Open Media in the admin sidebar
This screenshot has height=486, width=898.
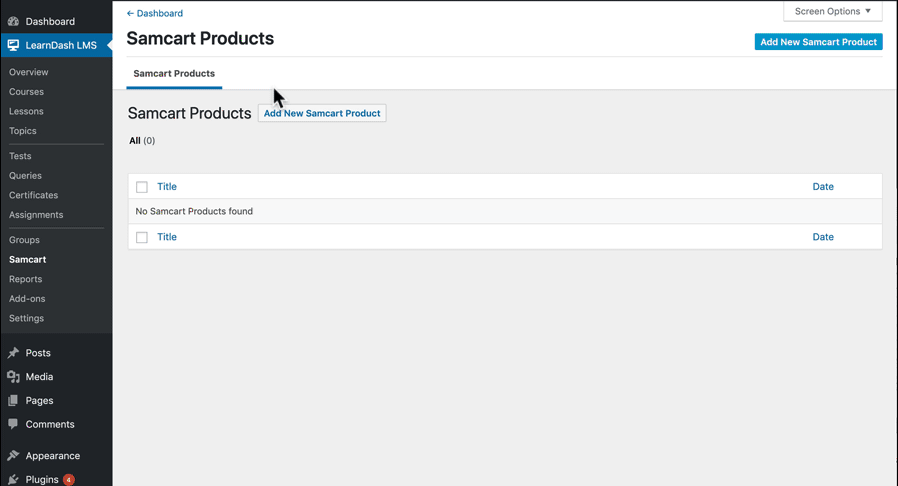[x=39, y=377]
